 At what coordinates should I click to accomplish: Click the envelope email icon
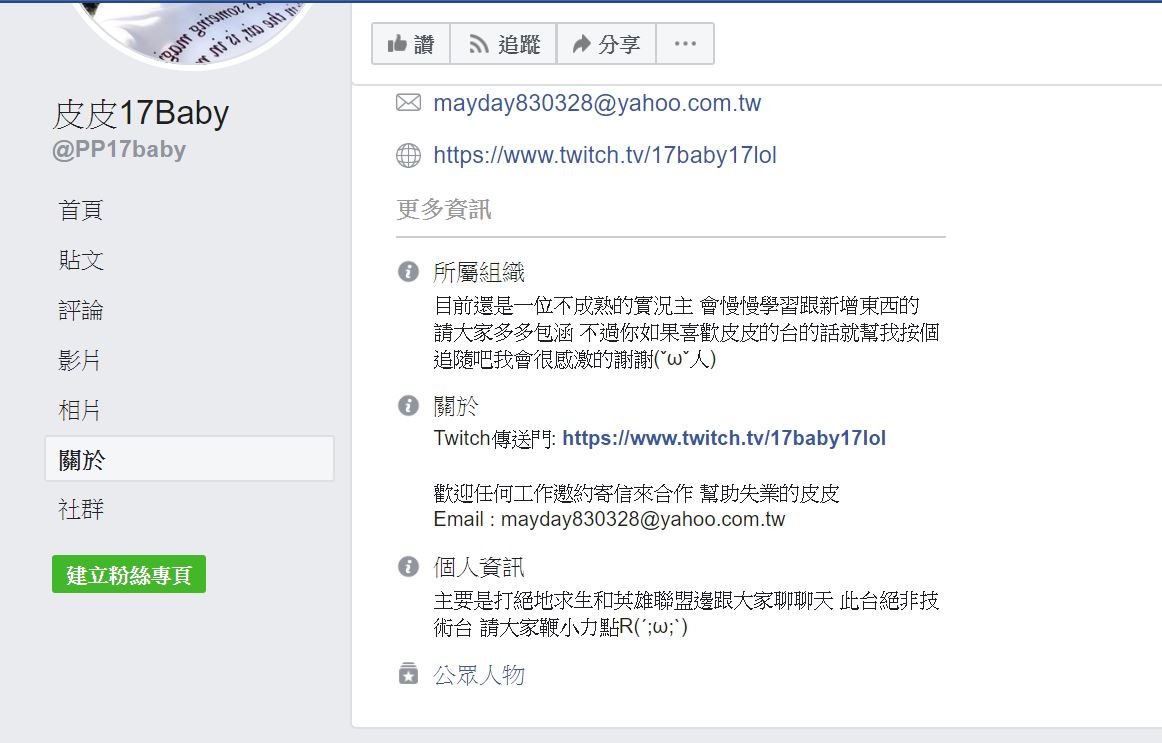pyautogui.click(x=408, y=103)
